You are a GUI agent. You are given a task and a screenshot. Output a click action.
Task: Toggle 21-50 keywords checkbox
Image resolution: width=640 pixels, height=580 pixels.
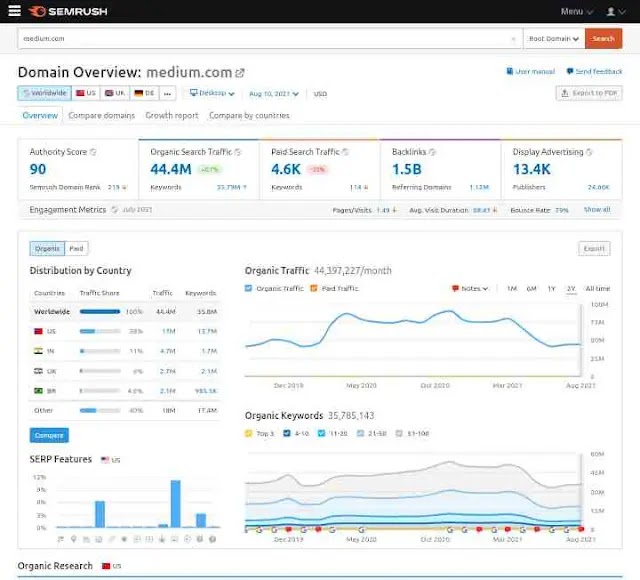click(x=360, y=433)
